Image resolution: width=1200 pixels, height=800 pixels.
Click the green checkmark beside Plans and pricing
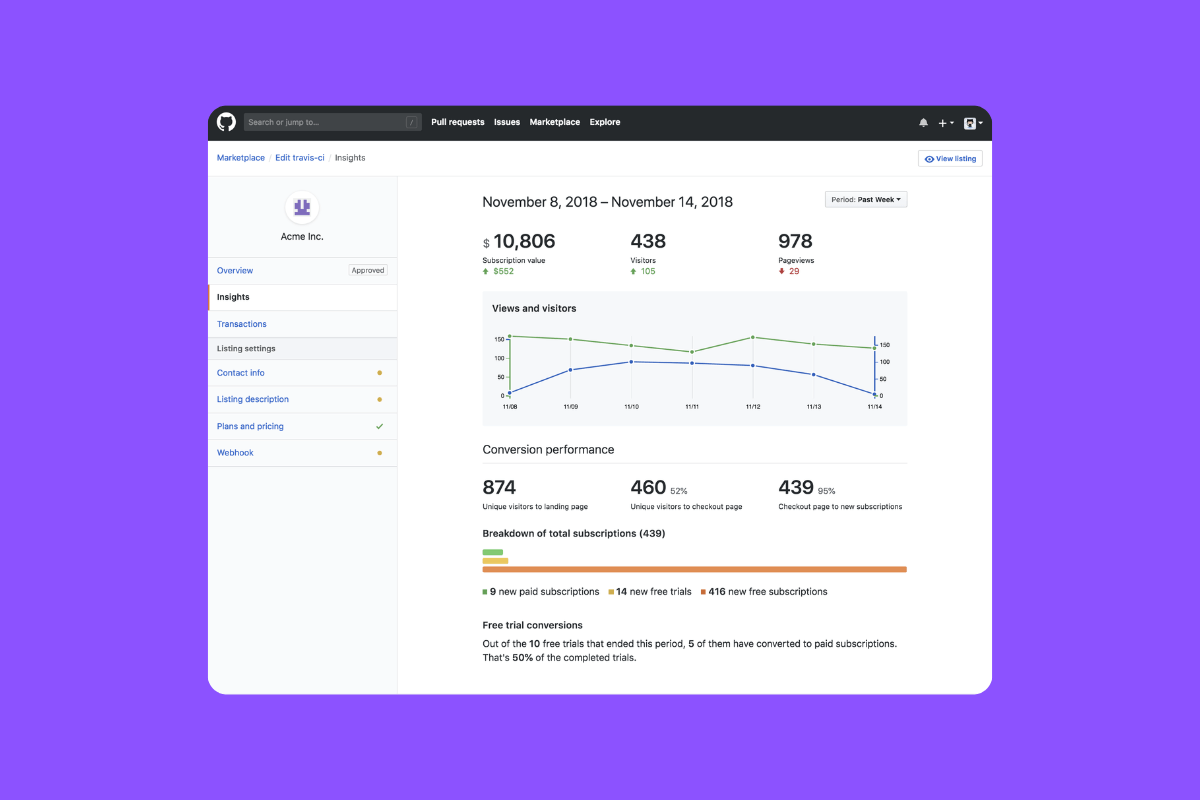380,425
